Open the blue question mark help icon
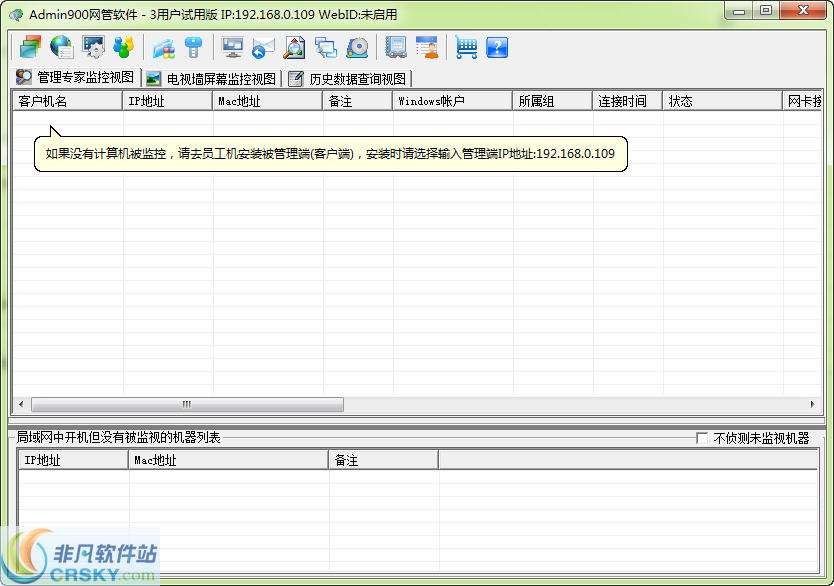This screenshot has width=834, height=586. tap(497, 47)
